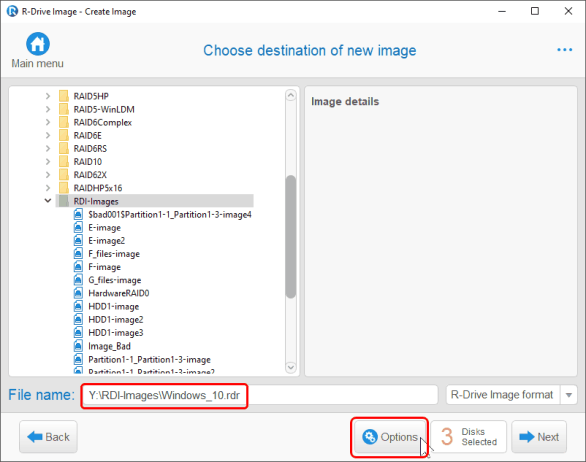Select the HDD1-image2 file name
586x462 pixels.
pos(115,320)
